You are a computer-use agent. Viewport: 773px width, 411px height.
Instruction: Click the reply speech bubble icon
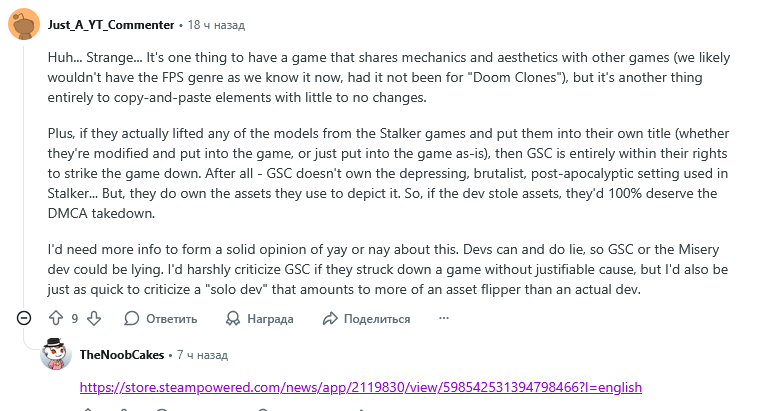tap(131, 318)
